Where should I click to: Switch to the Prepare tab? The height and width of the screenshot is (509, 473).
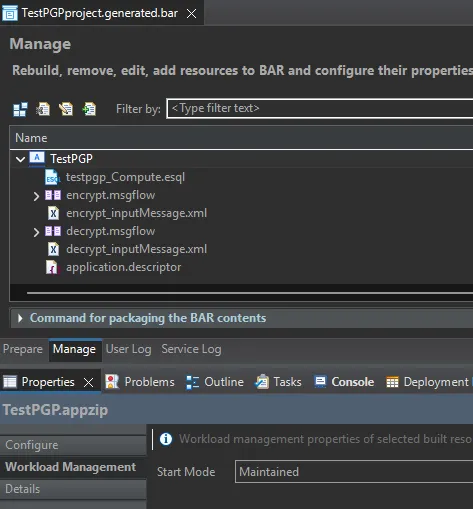tap(23, 349)
